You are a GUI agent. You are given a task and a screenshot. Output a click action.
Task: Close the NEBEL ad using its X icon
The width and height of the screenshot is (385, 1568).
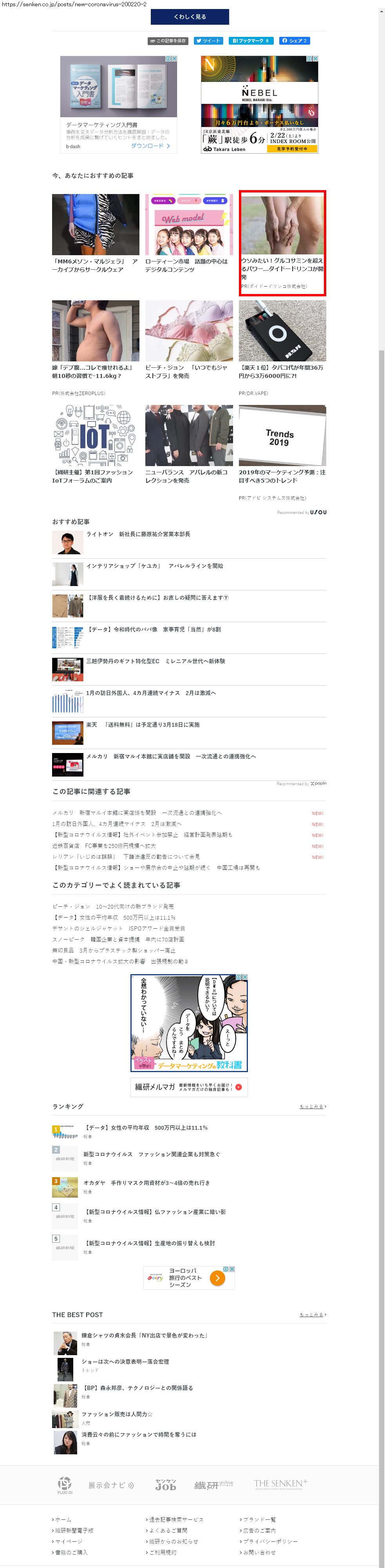click(x=315, y=59)
